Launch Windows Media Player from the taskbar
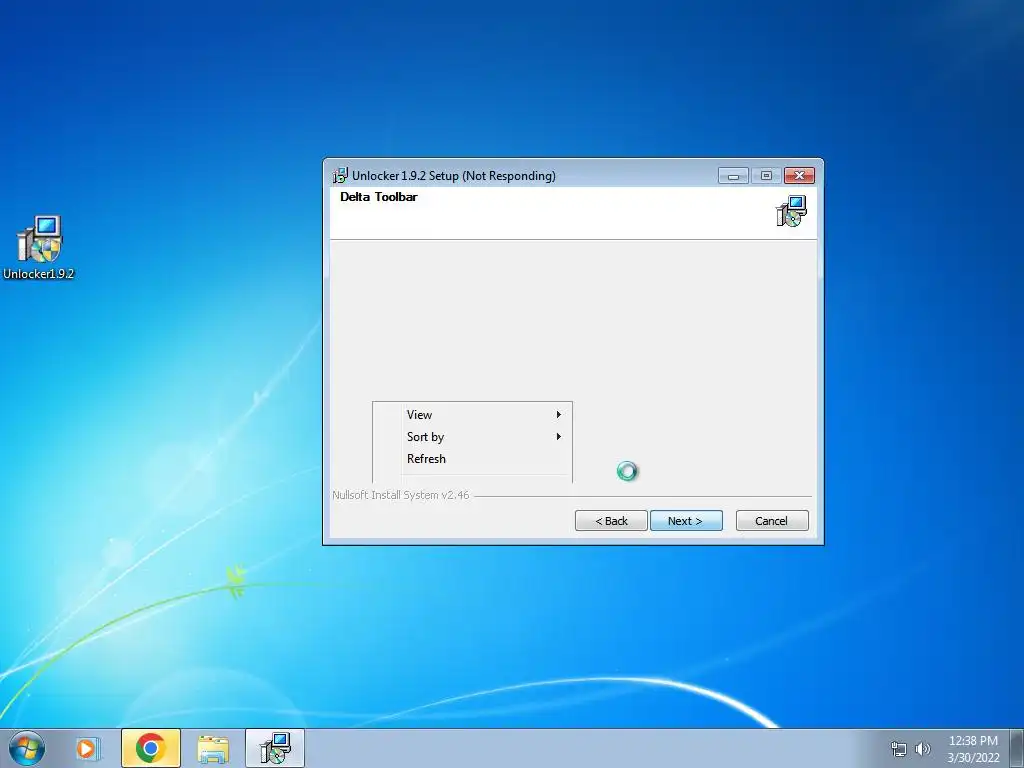1024x768 pixels. click(86, 748)
